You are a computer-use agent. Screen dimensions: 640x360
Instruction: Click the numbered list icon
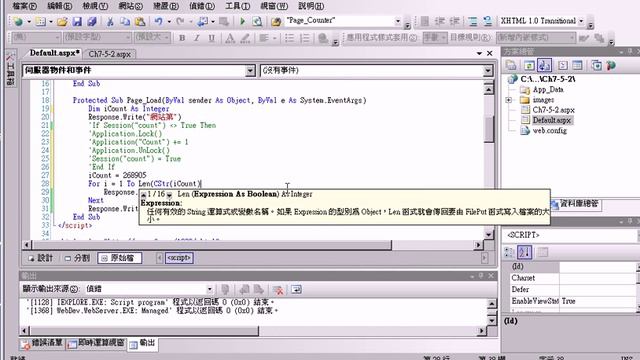point(304,38)
